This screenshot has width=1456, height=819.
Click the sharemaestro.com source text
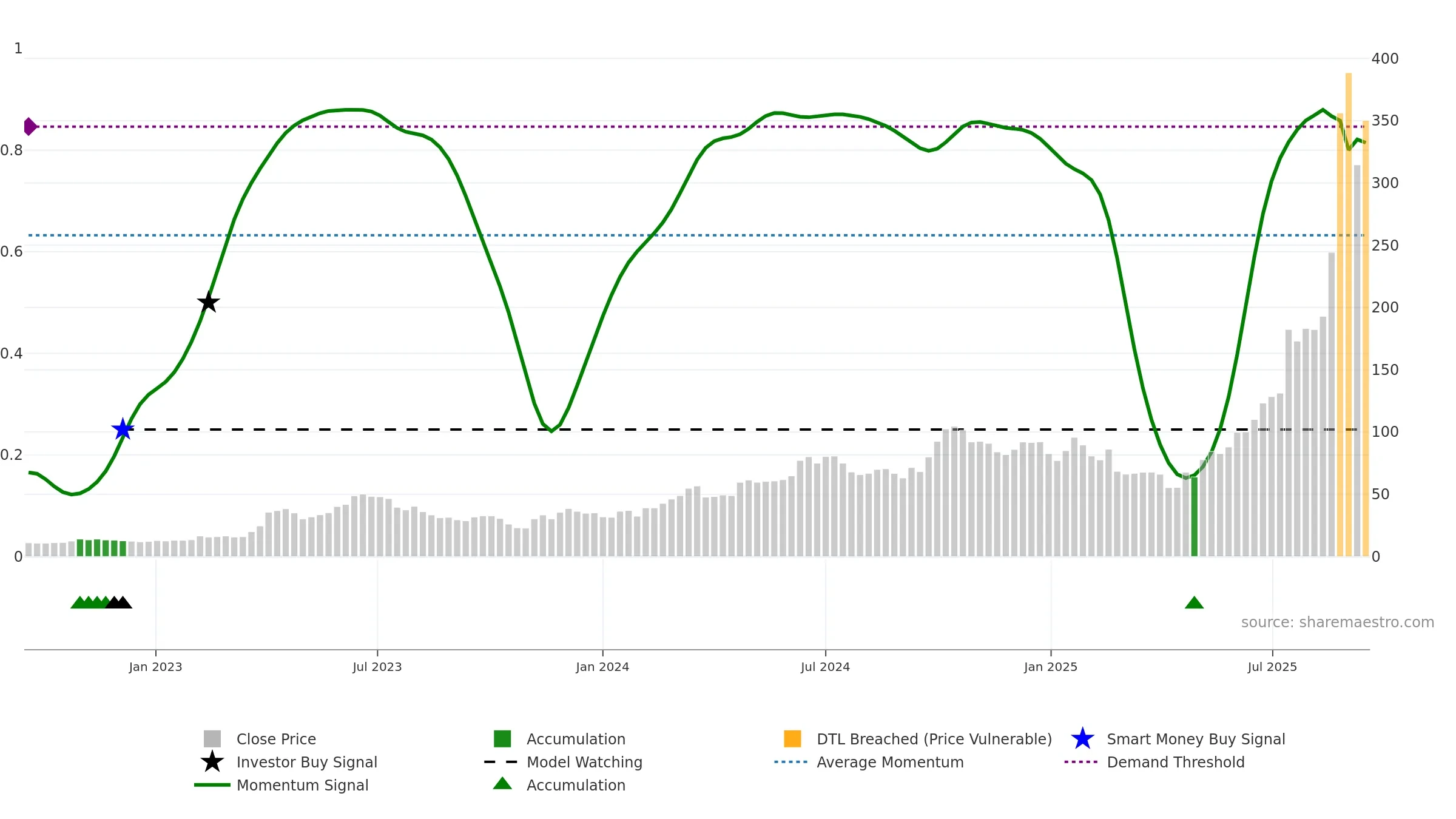point(1337,622)
